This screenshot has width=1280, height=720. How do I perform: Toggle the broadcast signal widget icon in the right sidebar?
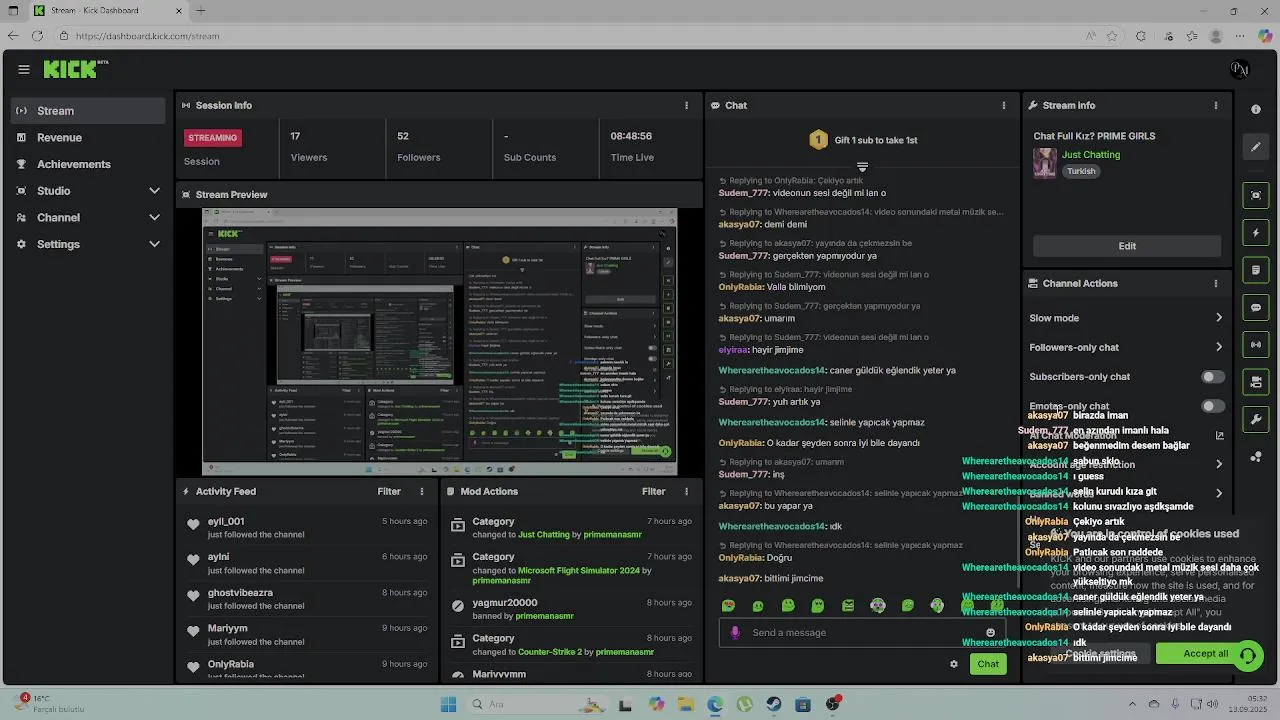pyautogui.click(x=1256, y=345)
